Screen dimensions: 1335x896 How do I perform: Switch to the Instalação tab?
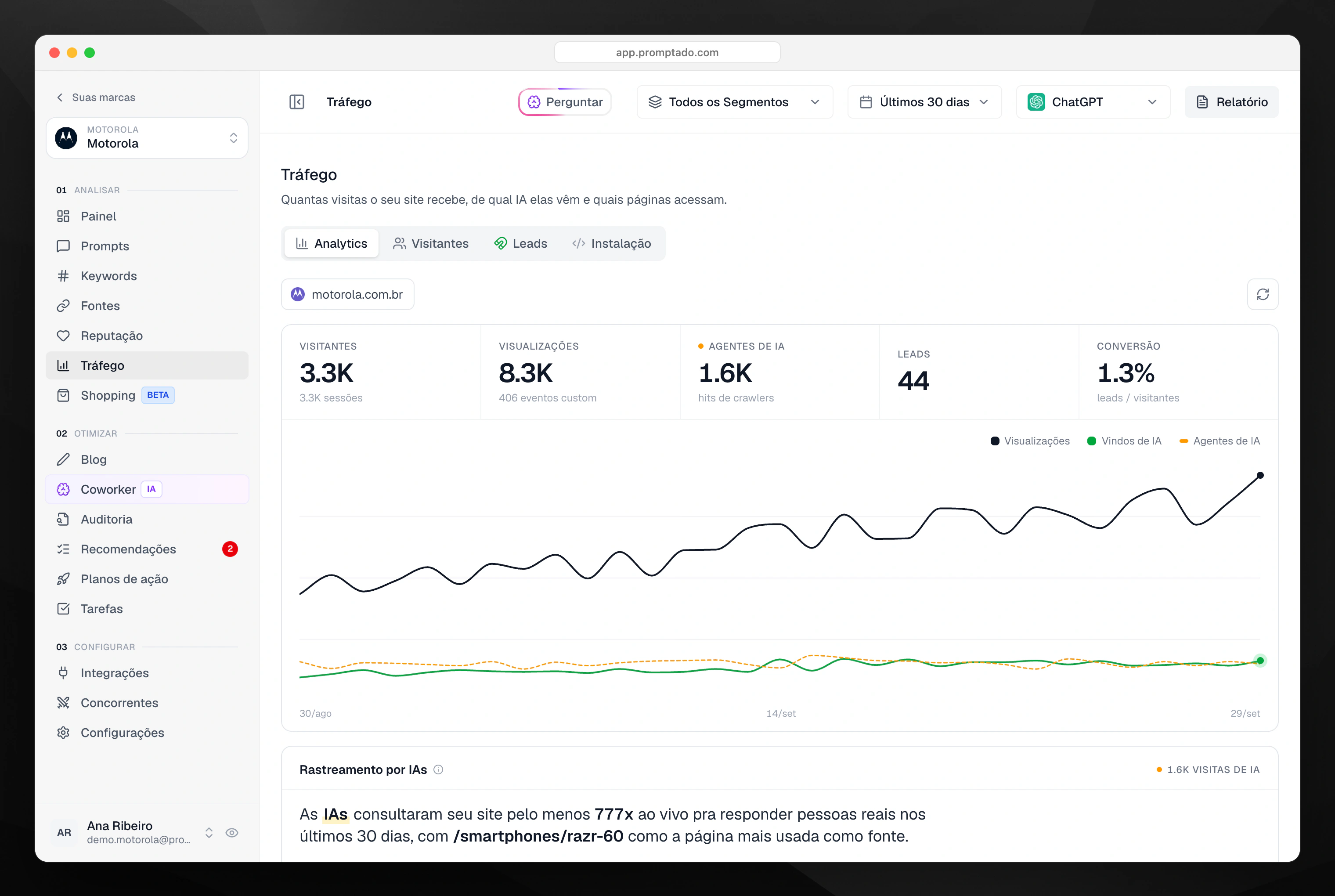pos(611,243)
